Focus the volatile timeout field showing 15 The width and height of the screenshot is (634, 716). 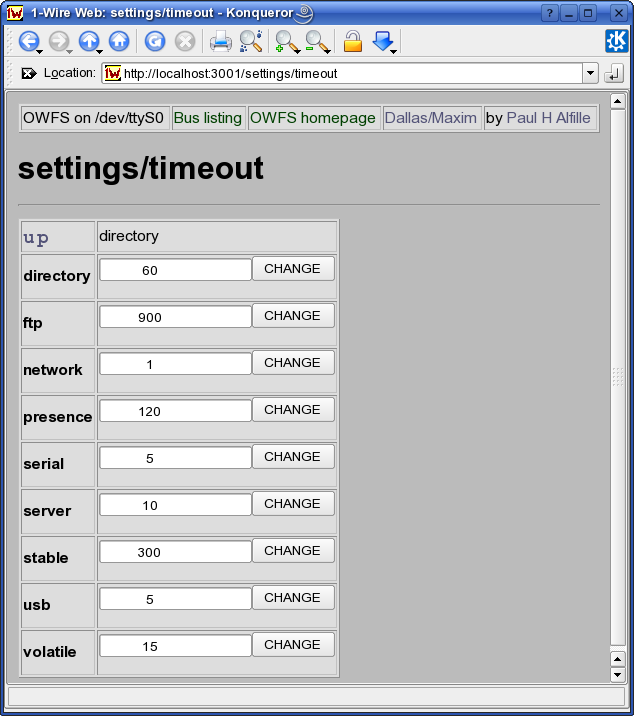tap(175, 646)
